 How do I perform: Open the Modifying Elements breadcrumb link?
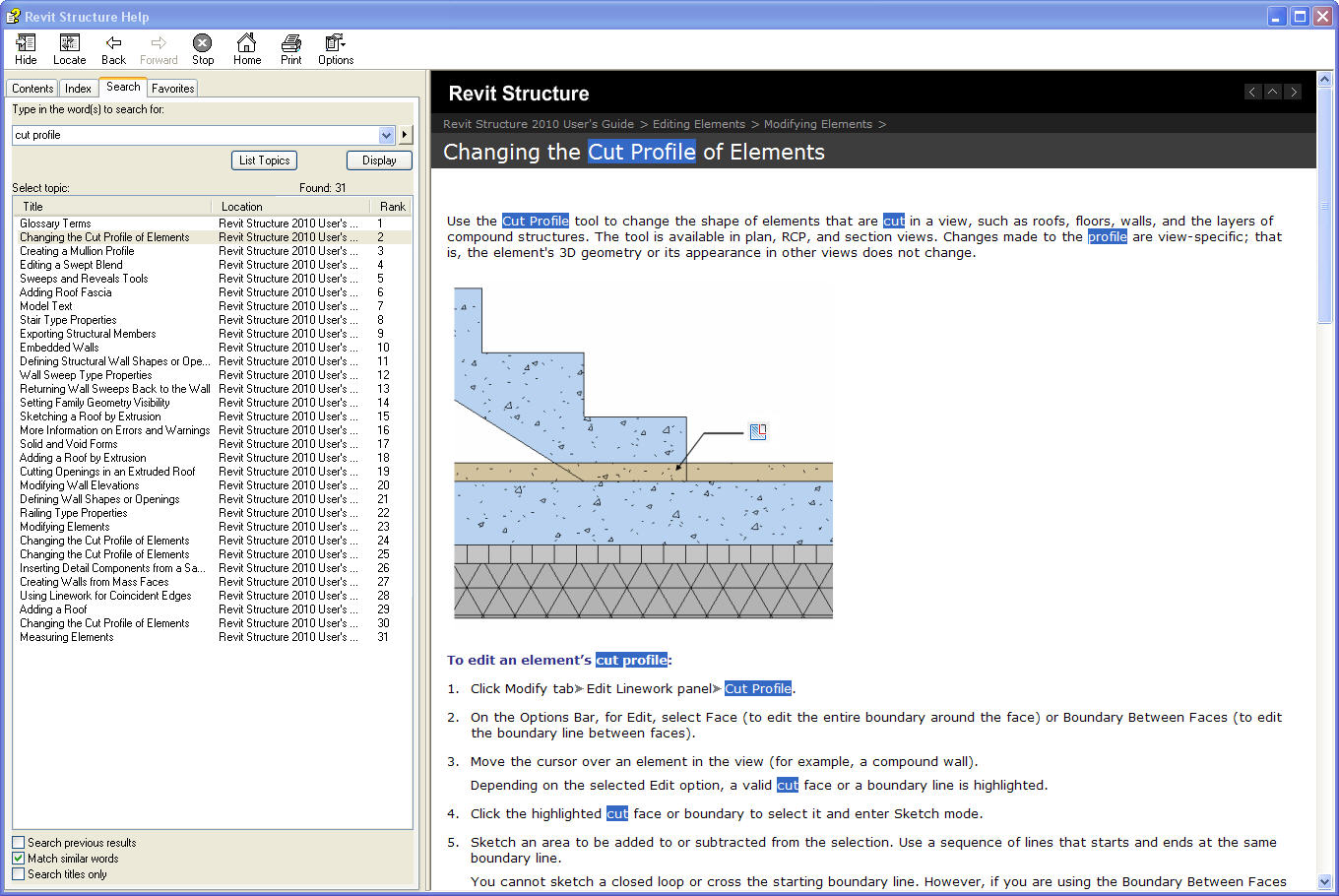click(x=818, y=124)
